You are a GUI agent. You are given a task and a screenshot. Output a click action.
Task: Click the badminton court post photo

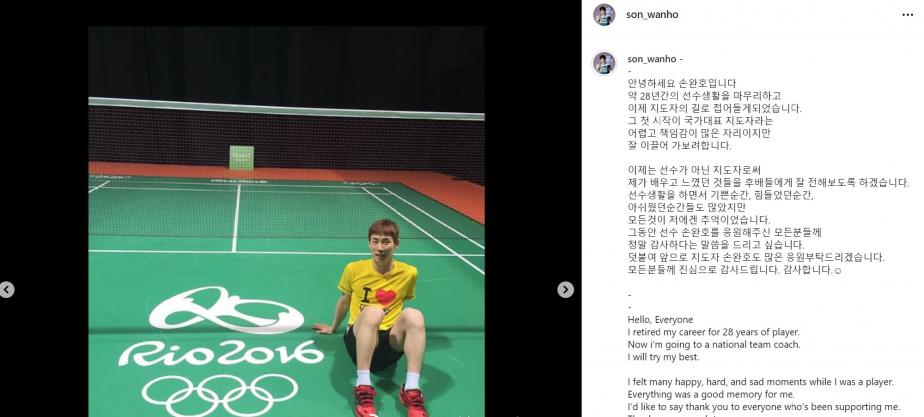286,221
